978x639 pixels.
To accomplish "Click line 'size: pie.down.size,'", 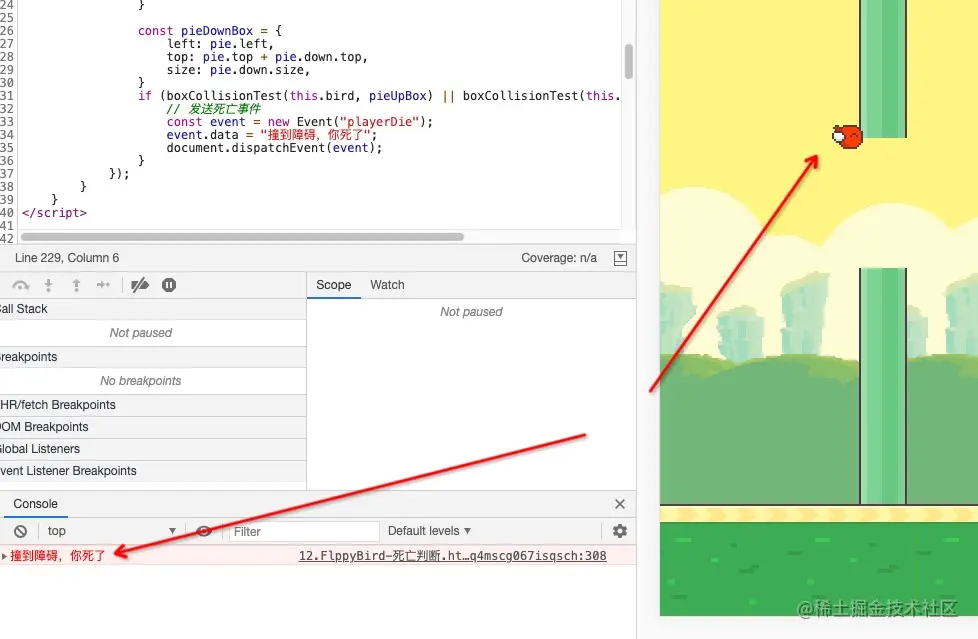I will [238, 70].
